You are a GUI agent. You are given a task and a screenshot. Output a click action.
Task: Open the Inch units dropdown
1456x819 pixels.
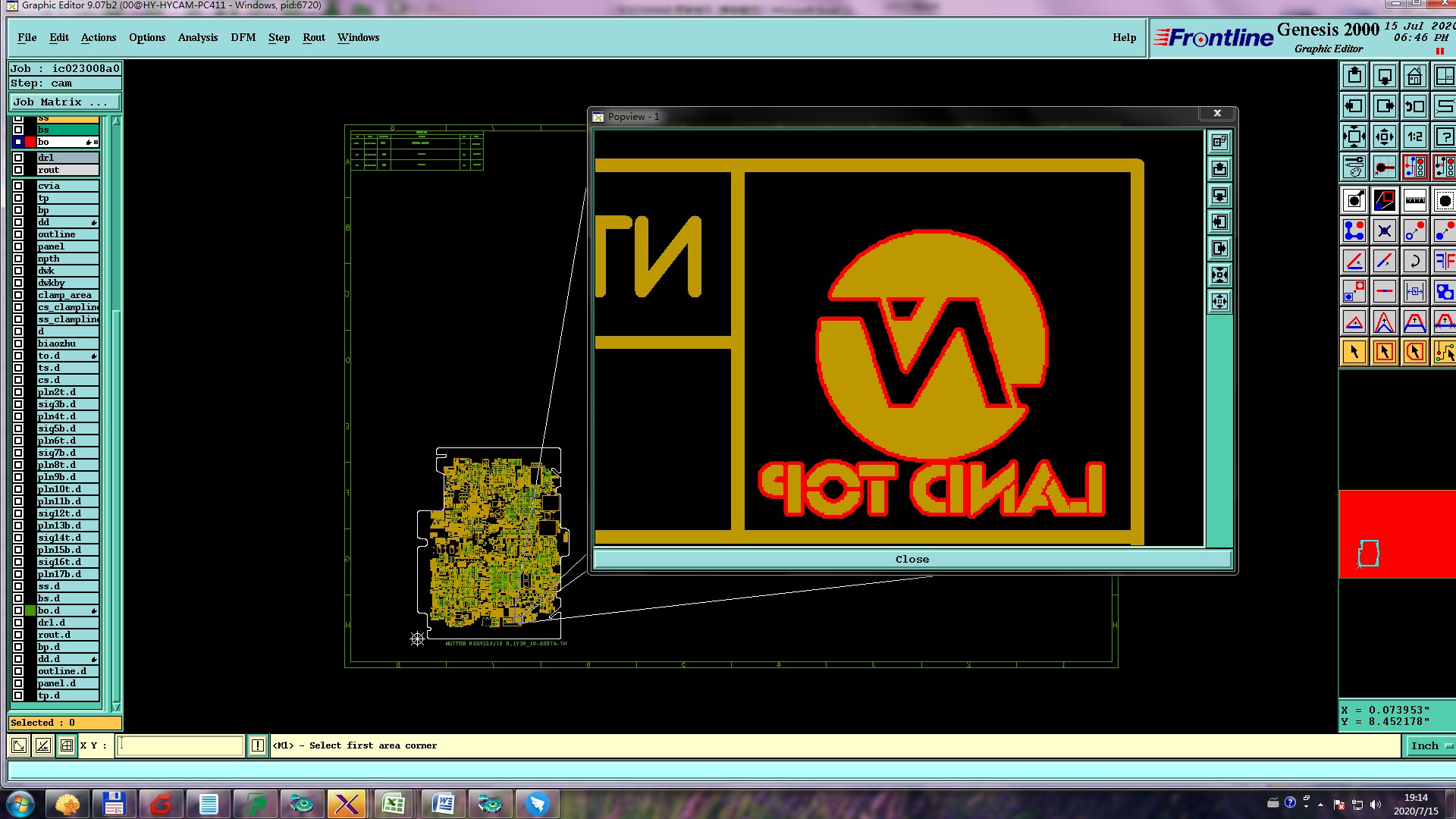(x=1429, y=746)
